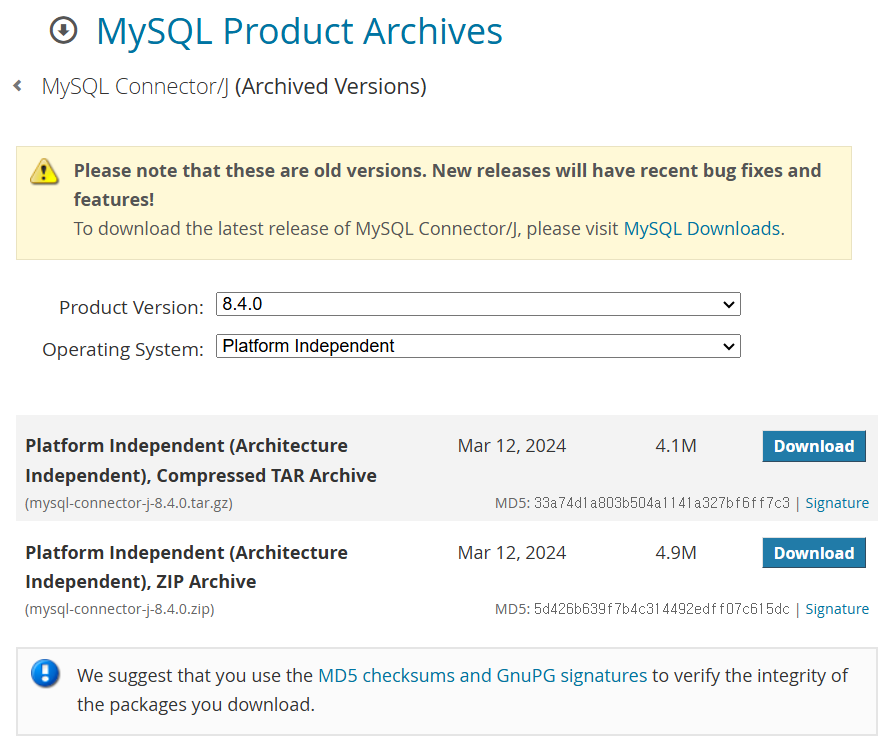The image size is (881, 741).
Task: Open MD5 checksums and GnuPG signatures link
Action: pyautogui.click(x=483, y=675)
